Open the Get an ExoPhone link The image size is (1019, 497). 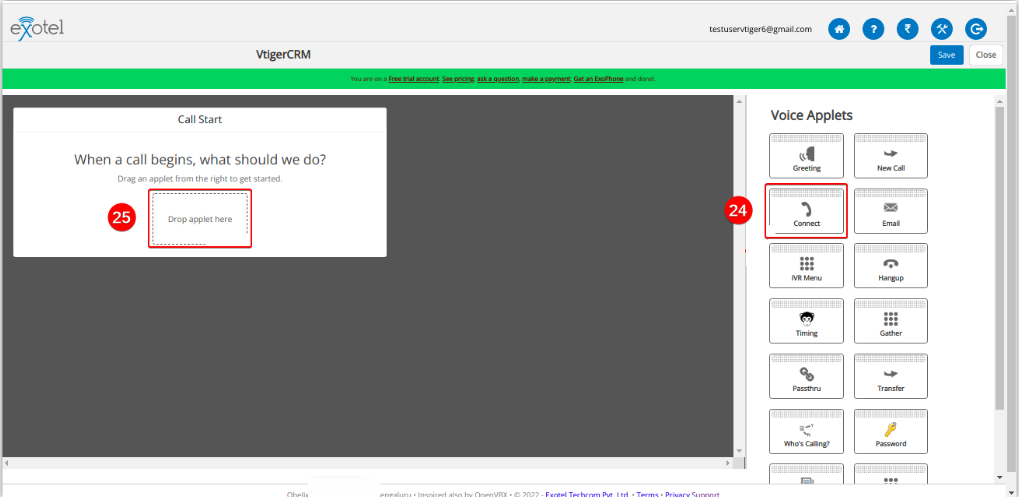tap(598, 79)
